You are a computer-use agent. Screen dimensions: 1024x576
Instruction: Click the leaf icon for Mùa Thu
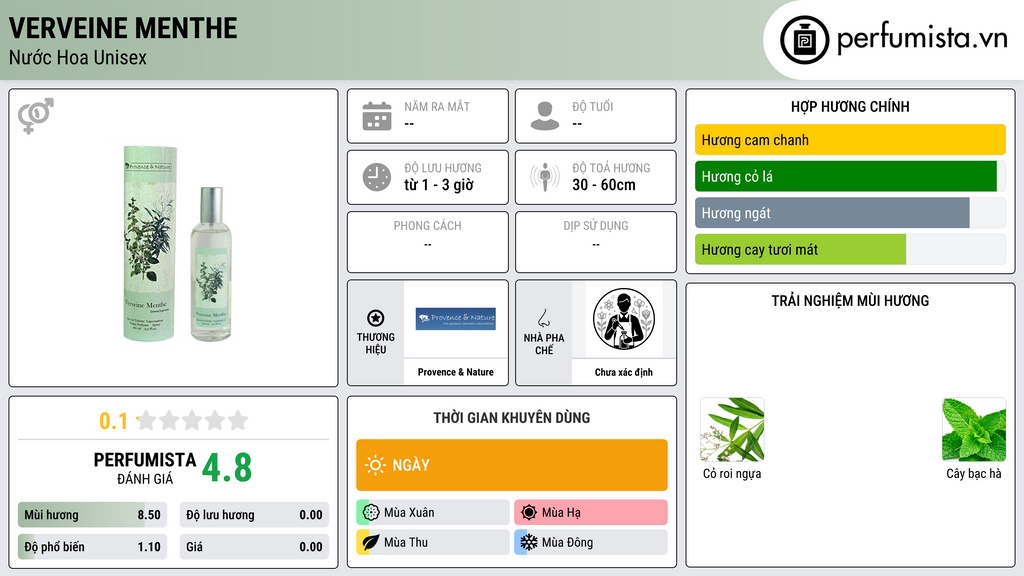tap(371, 542)
